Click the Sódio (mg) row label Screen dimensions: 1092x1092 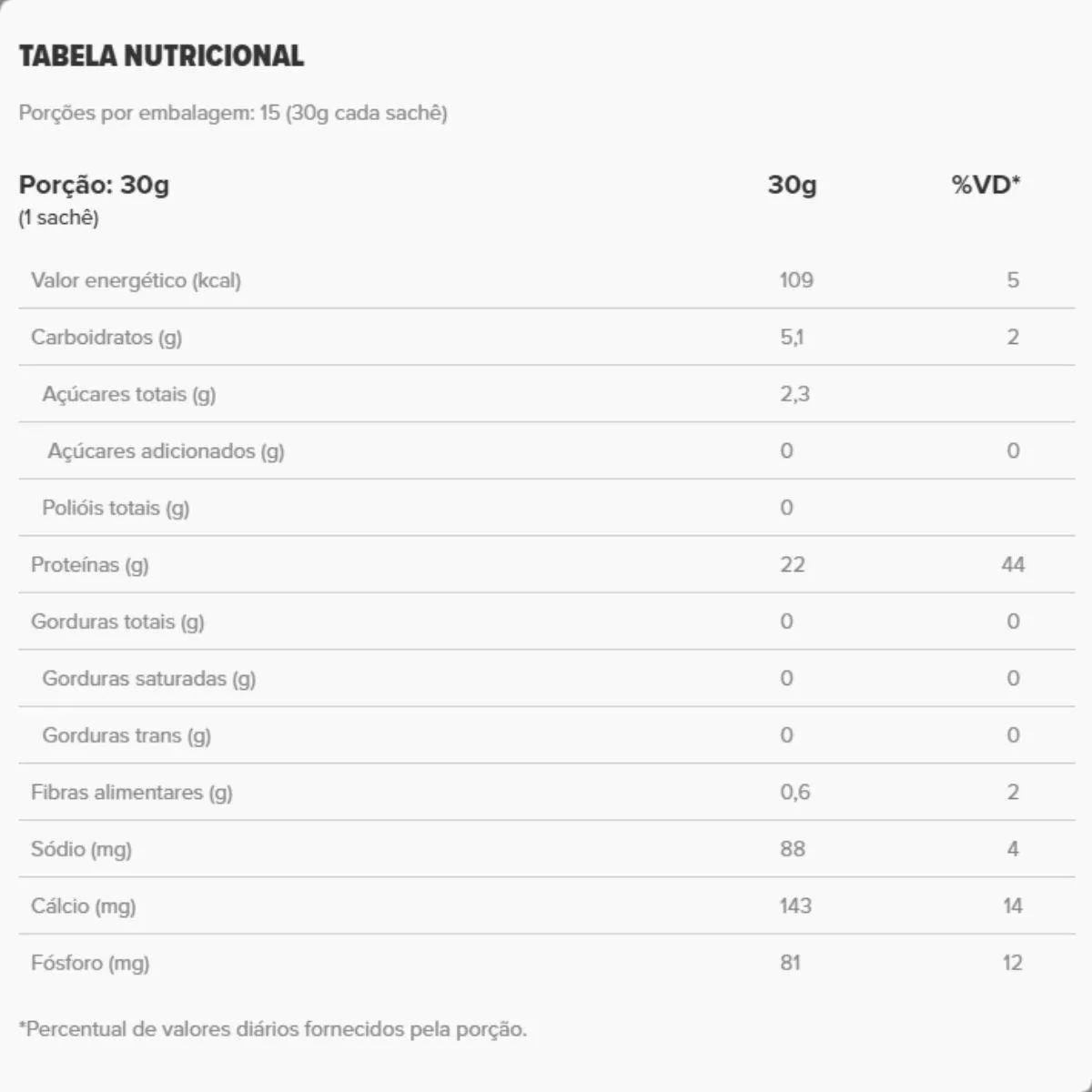81,849
